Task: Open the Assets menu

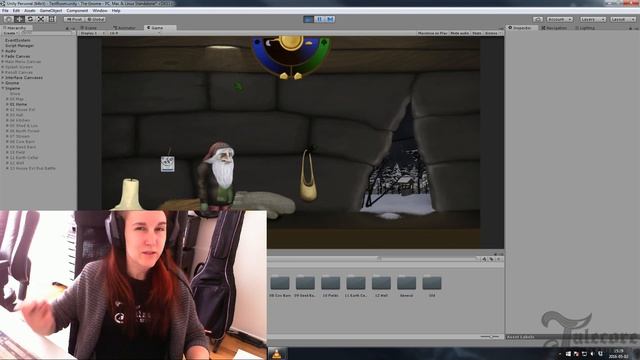Action: point(30,11)
